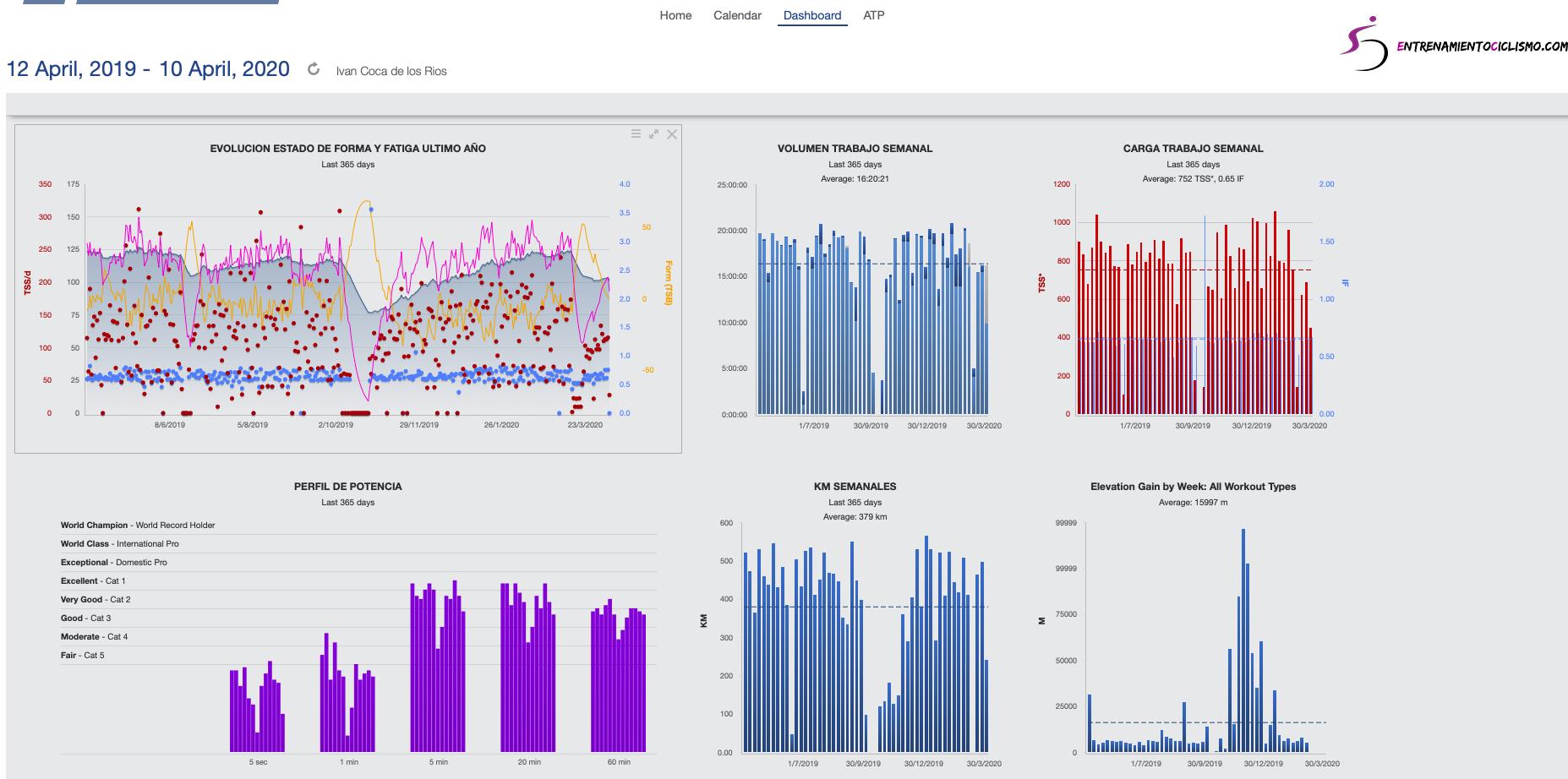Select the Volumen Trabajo Semanal chart title
This screenshot has width=1568, height=779.
coord(855,149)
